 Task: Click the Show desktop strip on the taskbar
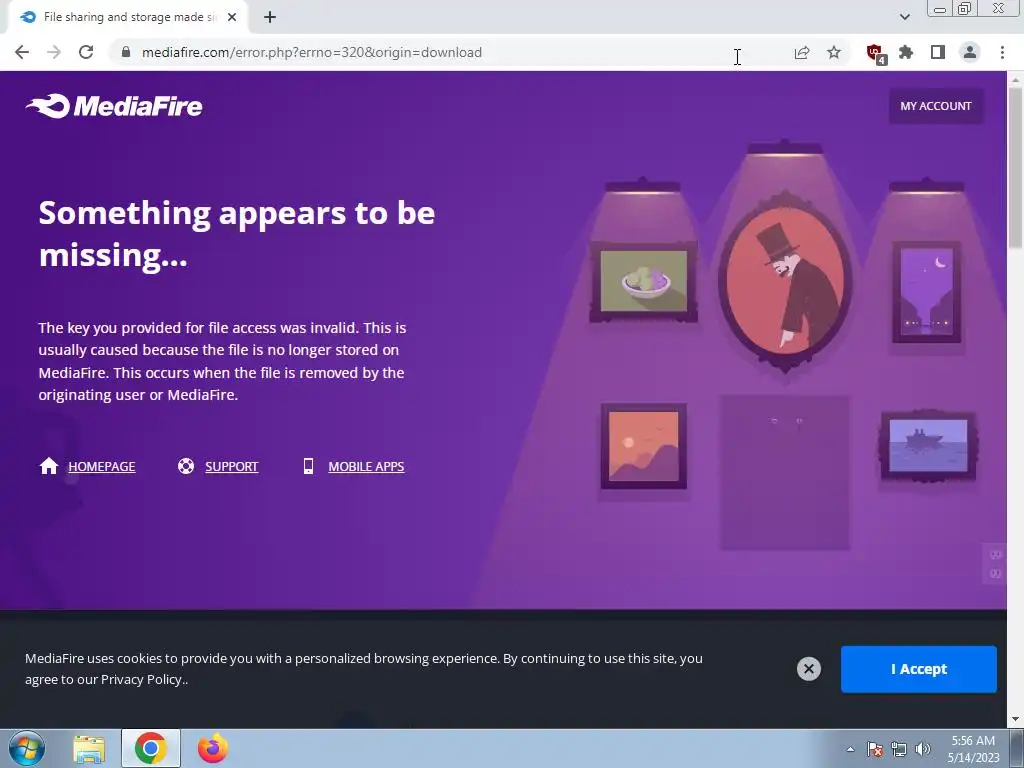point(1017,748)
